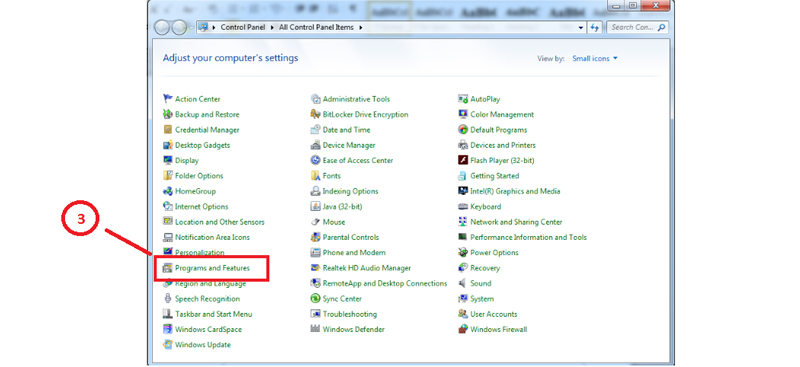Click the Flash Player (32-bit) icon

pos(463,160)
